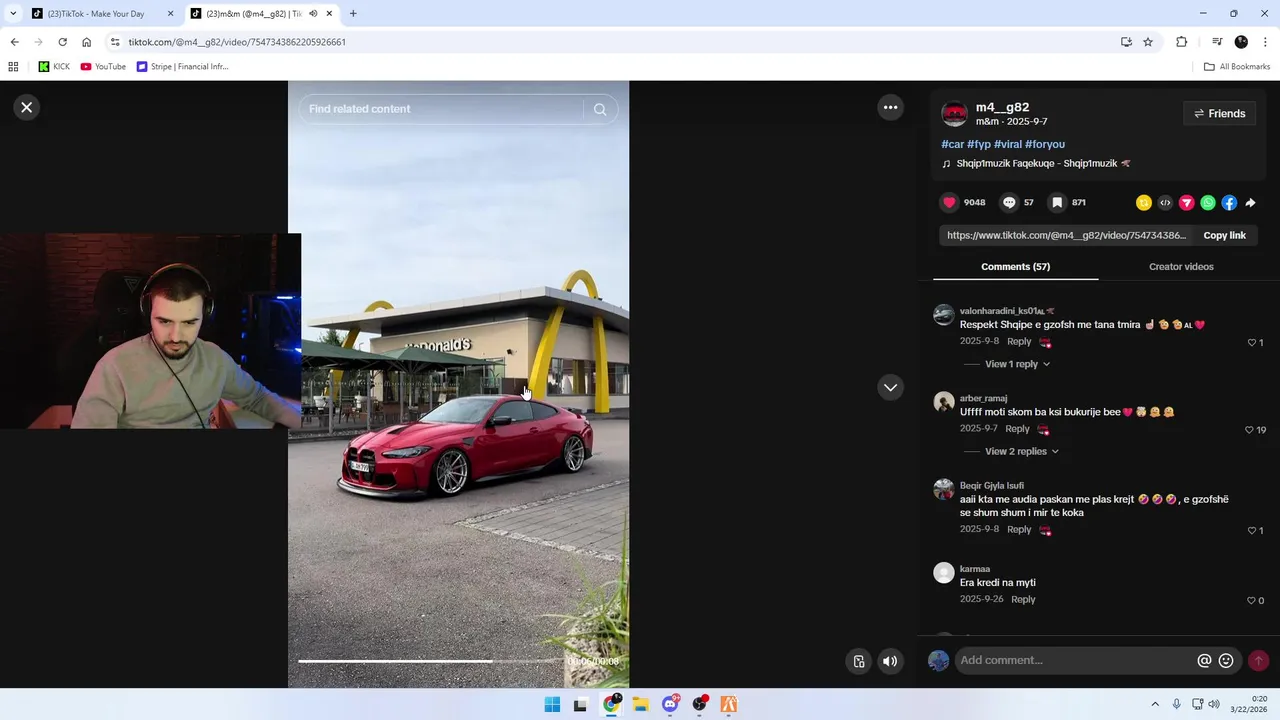Reload the page

point(62,42)
